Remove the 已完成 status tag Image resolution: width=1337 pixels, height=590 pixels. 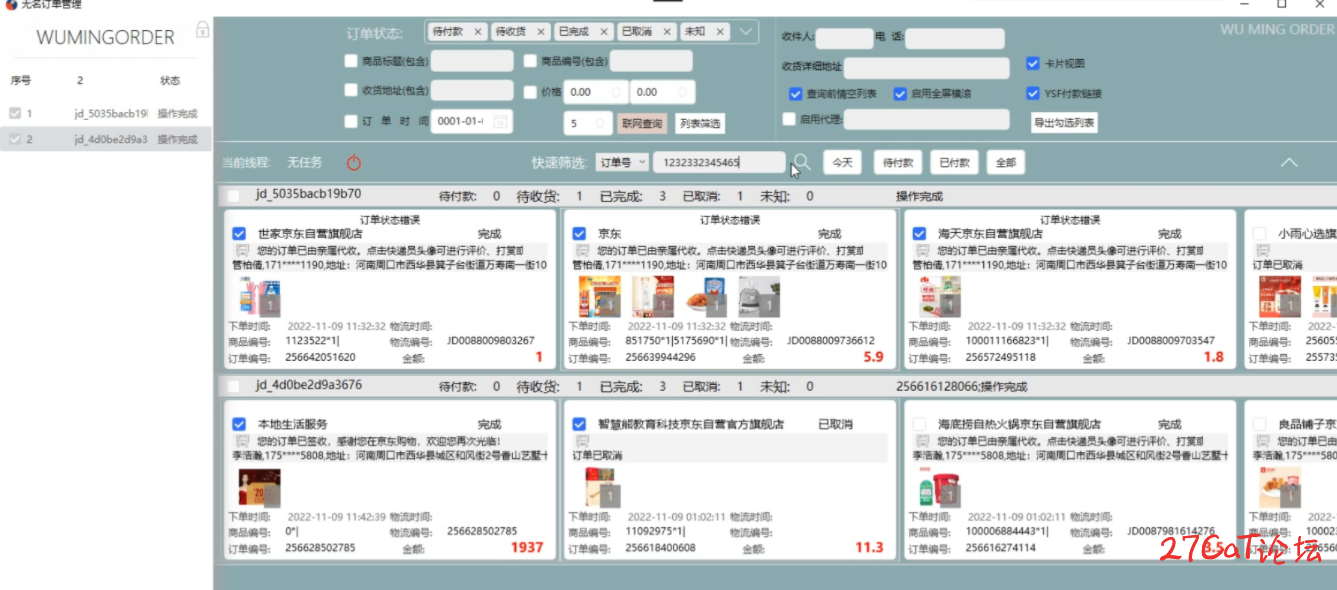pos(603,32)
